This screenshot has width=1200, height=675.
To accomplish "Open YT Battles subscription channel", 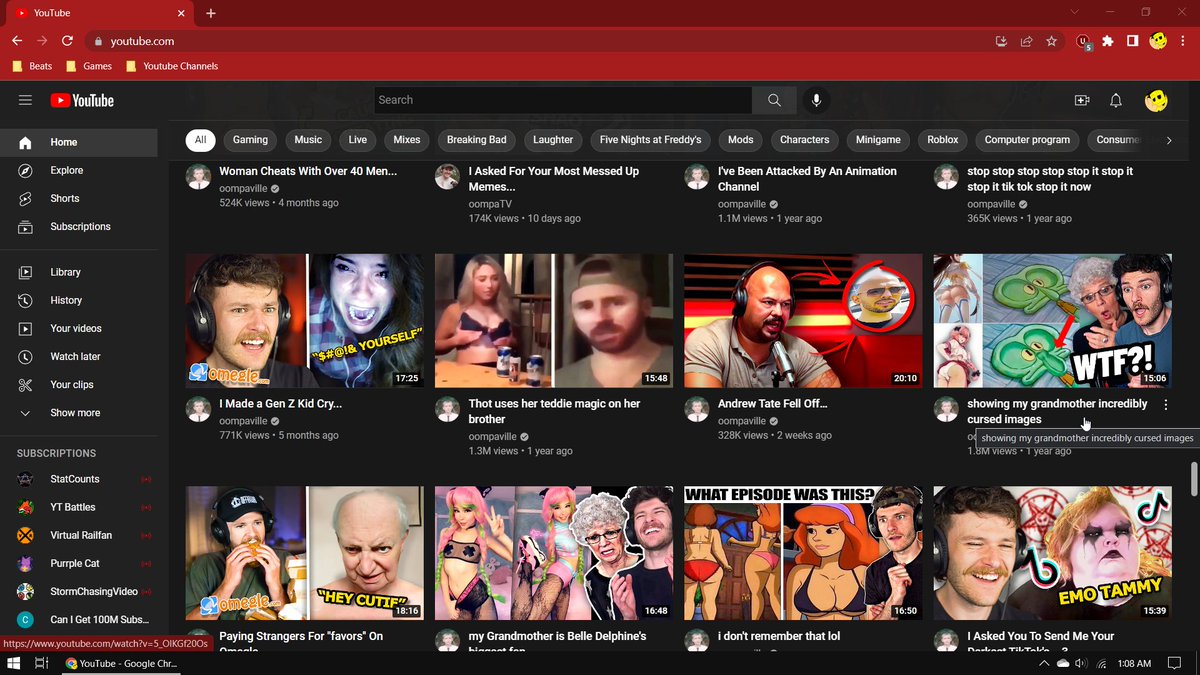I will (79, 507).
